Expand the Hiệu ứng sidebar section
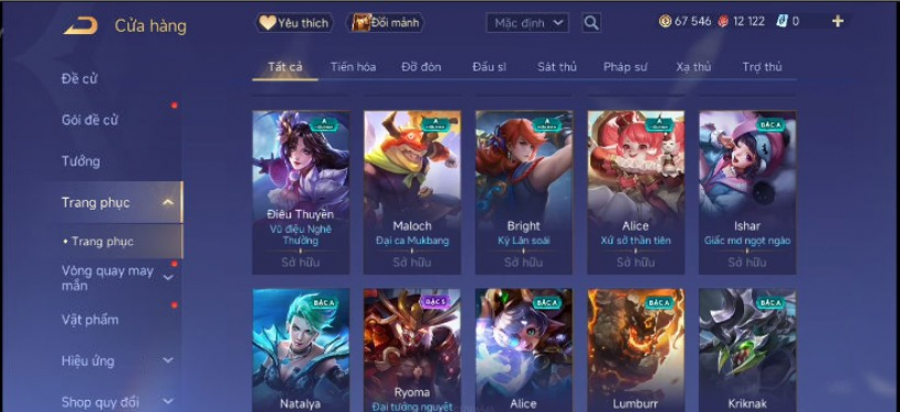Image resolution: width=900 pixels, height=412 pixels. (x=168, y=360)
